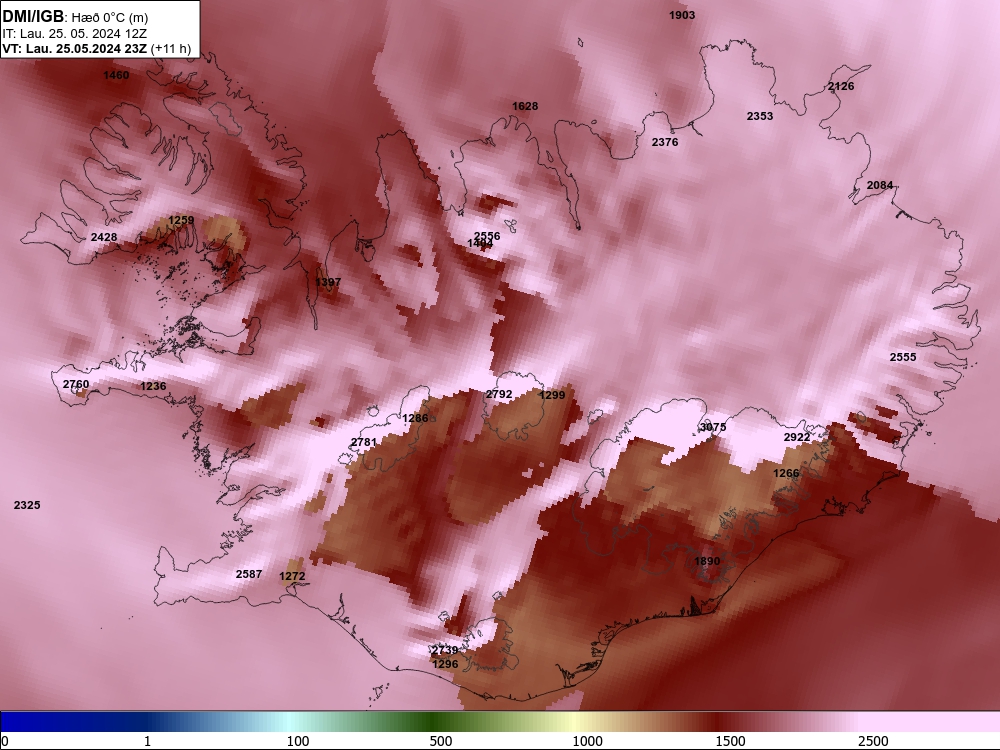Click the 'IT: Lau. 25. 05. 2024 12Z' line

pyautogui.click(x=73, y=34)
